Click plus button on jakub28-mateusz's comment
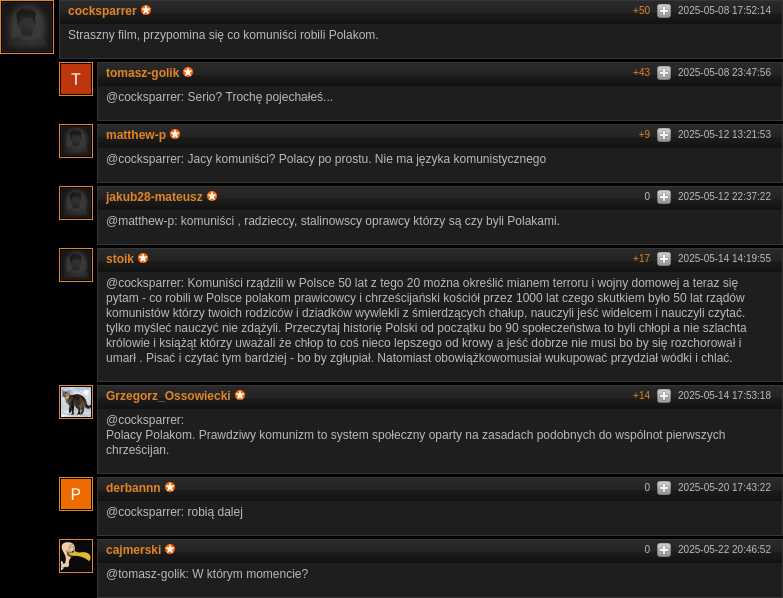 click(664, 197)
